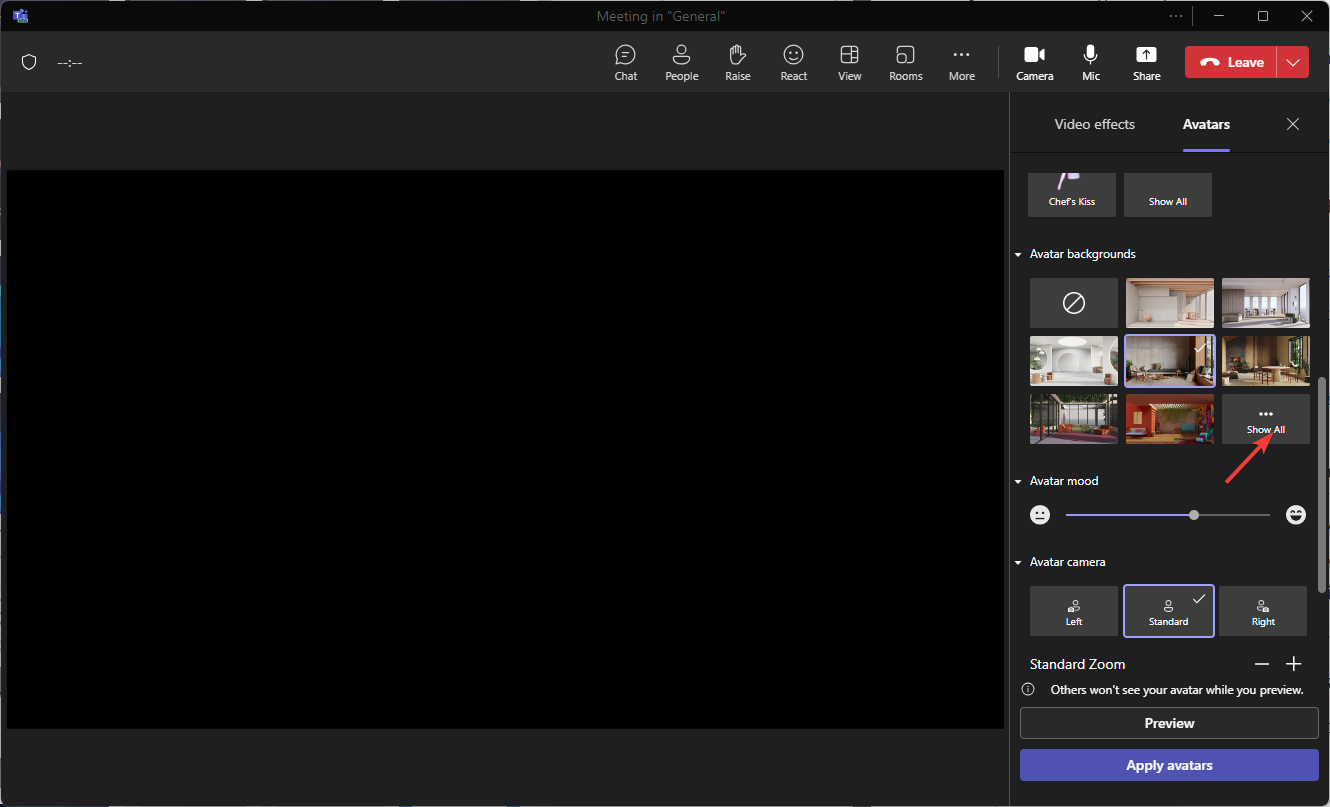The image size is (1330, 807).
Task: Open the View layout options
Action: click(x=850, y=62)
